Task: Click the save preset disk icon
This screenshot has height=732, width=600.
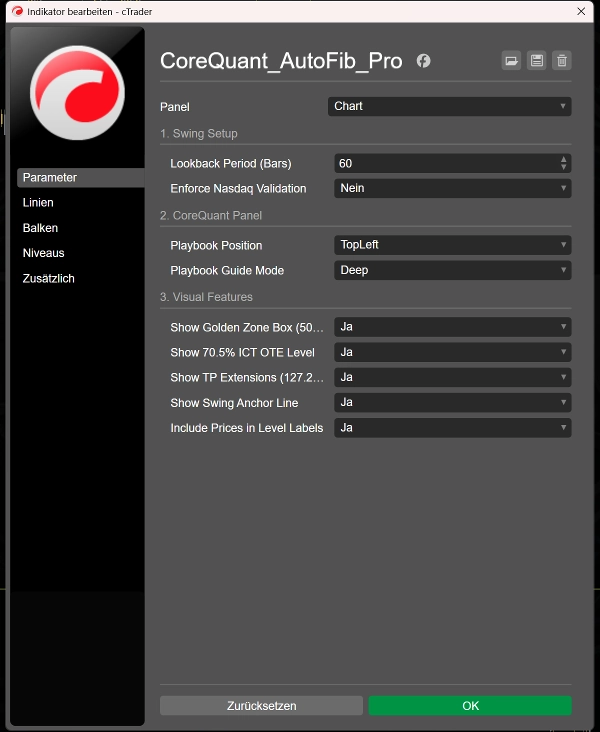Action: [x=536, y=61]
